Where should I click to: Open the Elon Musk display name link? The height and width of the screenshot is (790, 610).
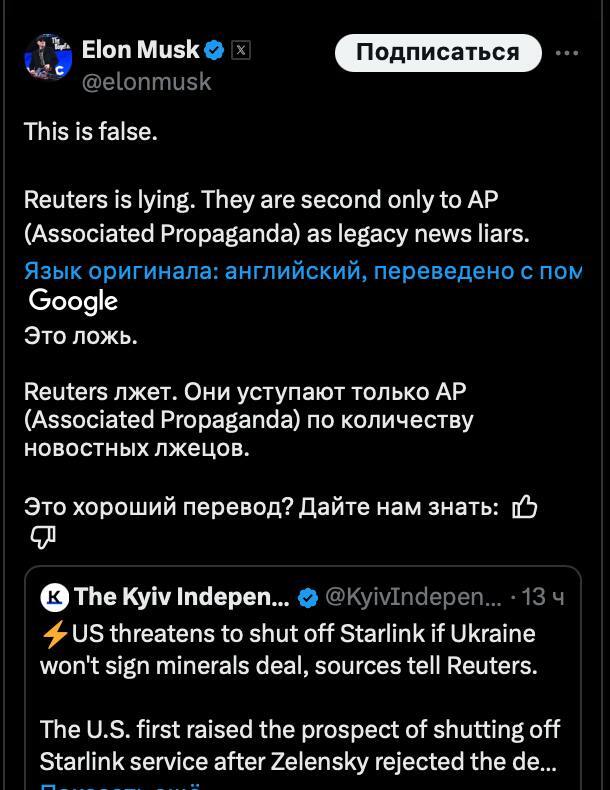point(140,49)
